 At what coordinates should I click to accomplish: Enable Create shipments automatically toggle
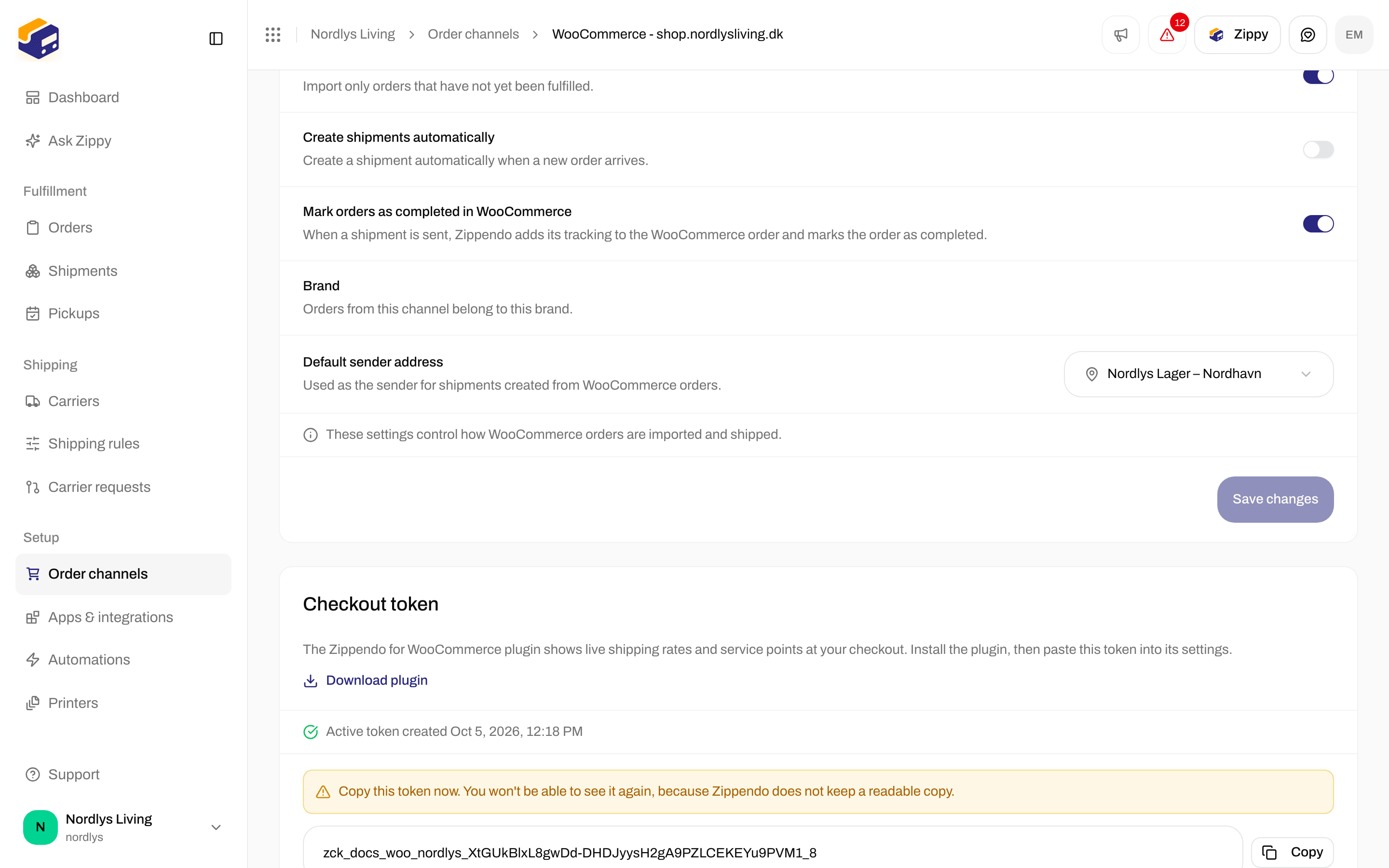pyautogui.click(x=1318, y=150)
